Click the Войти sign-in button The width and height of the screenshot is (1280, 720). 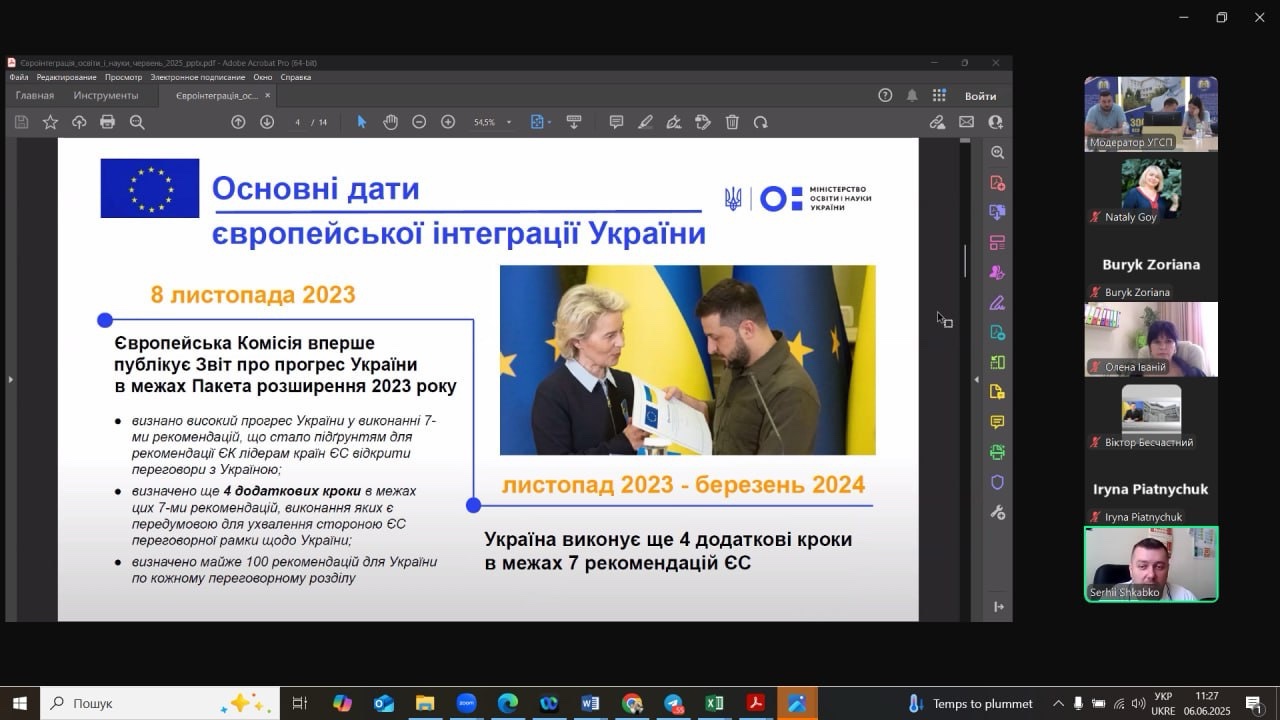980,96
